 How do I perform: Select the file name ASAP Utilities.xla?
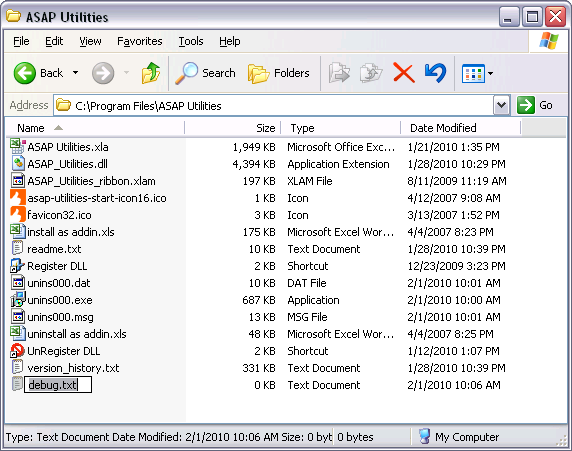pos(68,147)
